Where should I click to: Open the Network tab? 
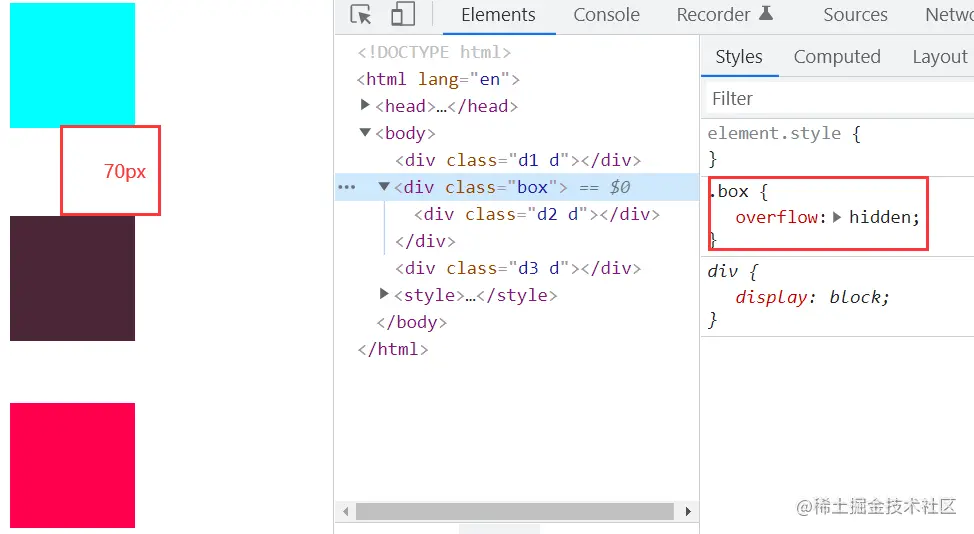tap(949, 14)
